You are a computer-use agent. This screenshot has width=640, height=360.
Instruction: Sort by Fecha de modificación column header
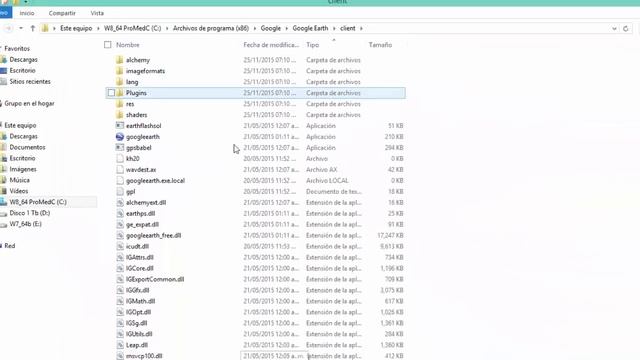click(271, 45)
